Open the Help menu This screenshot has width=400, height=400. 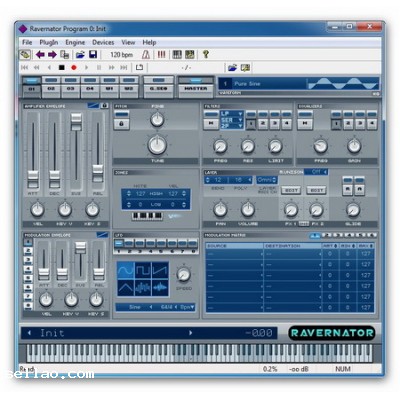pyautogui.click(x=149, y=42)
